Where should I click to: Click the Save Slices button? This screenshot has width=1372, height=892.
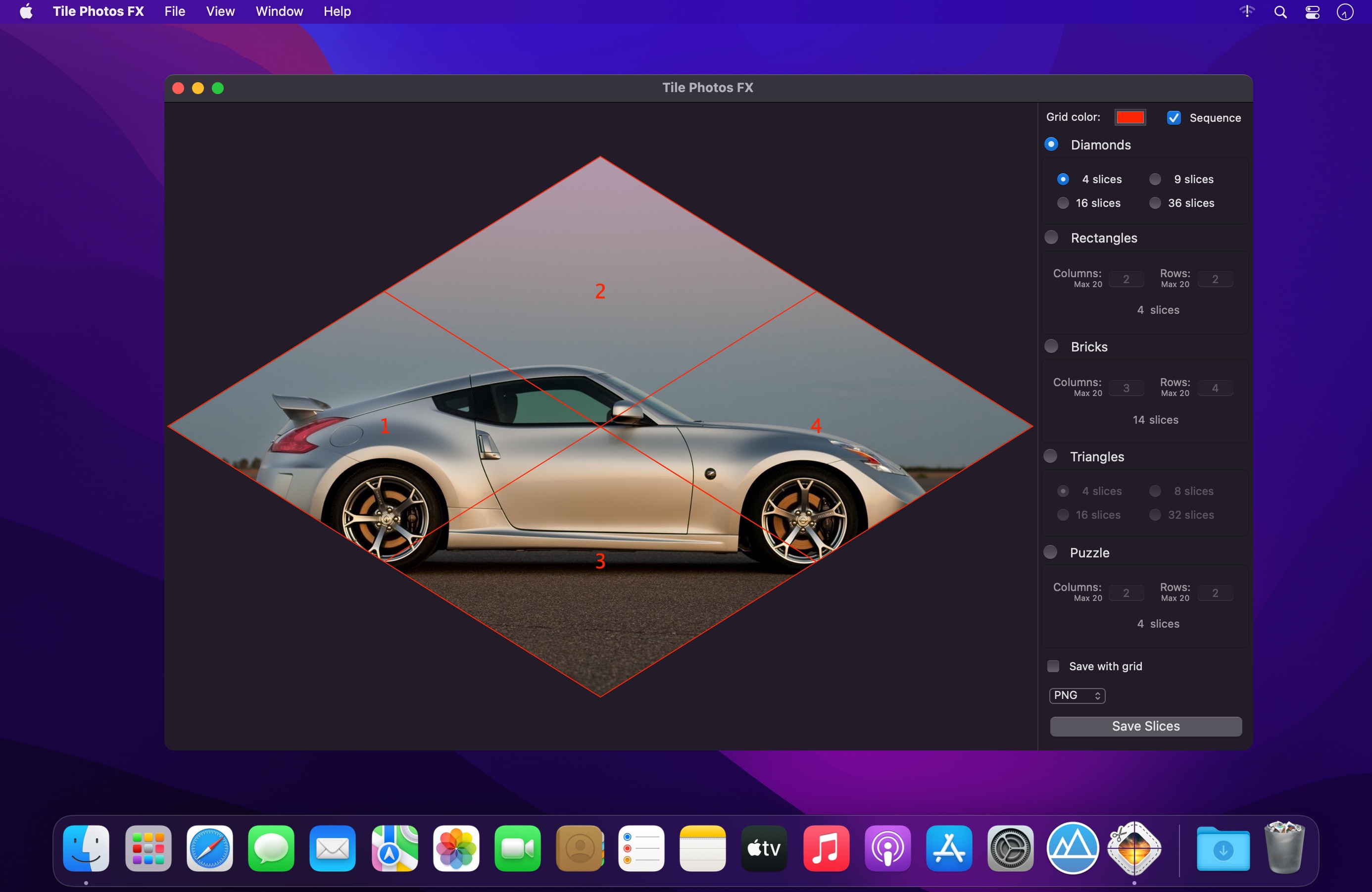tap(1145, 726)
